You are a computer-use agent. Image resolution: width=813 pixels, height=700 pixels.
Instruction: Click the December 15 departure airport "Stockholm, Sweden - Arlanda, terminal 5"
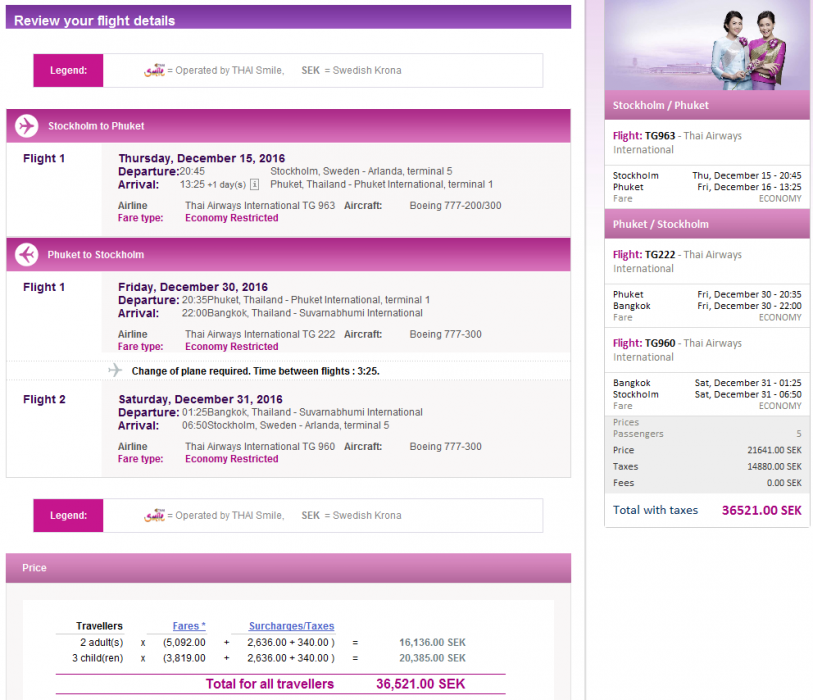click(x=361, y=171)
